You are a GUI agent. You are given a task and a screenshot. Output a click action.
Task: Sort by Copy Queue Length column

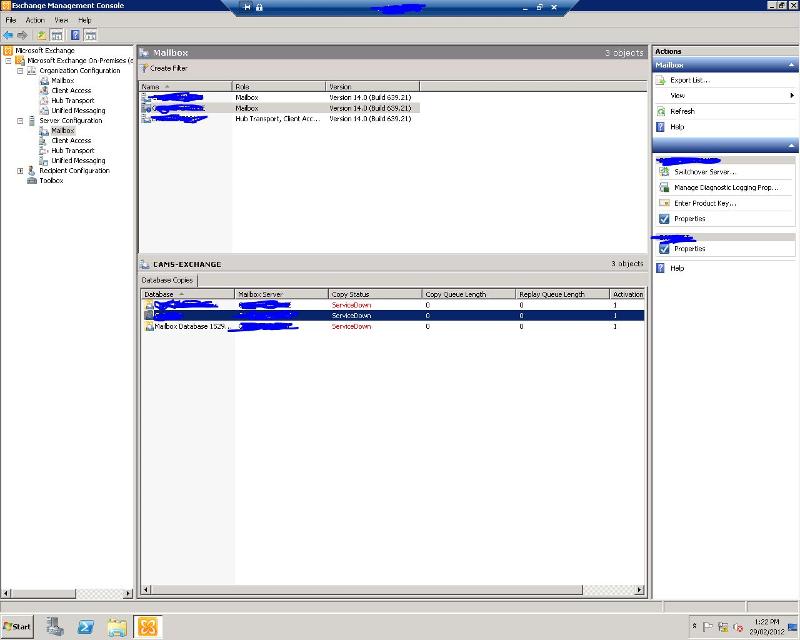469,294
